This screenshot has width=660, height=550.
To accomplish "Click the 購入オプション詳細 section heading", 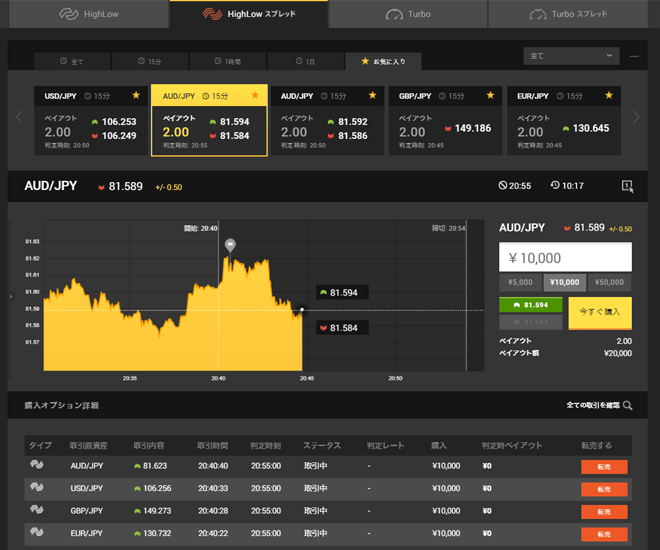I will tap(61, 405).
